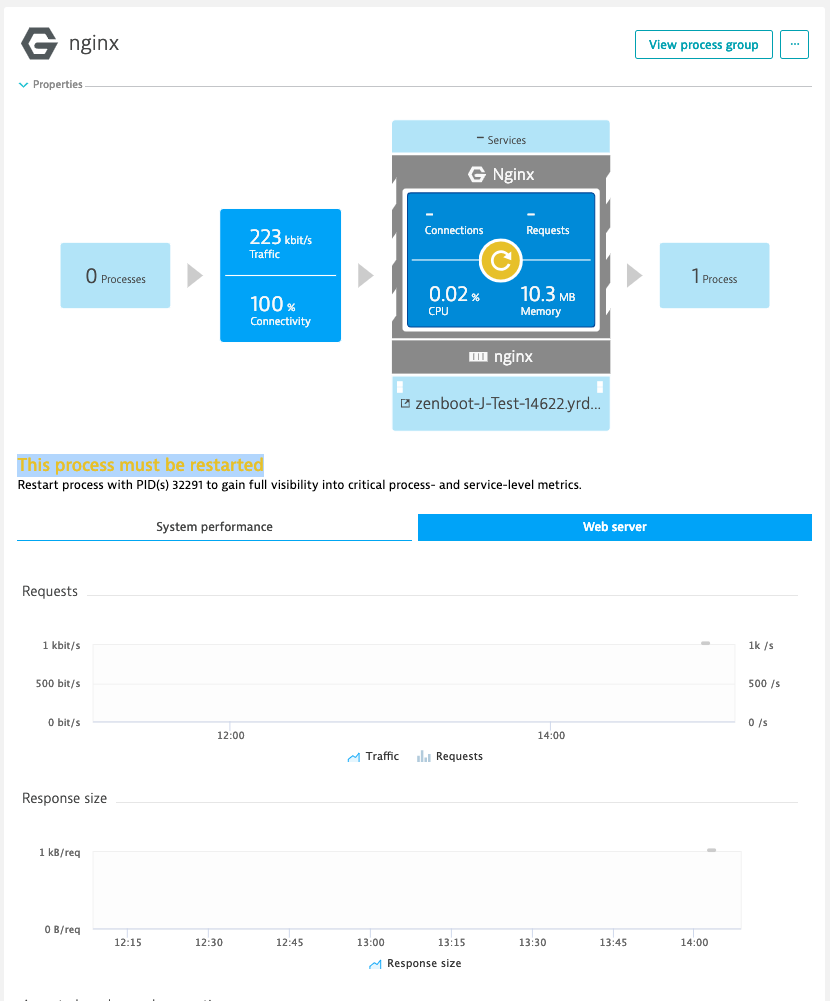Viewport: 830px width, 1001px height.
Task: Click the data point in Requests chart
Action: tap(705, 643)
